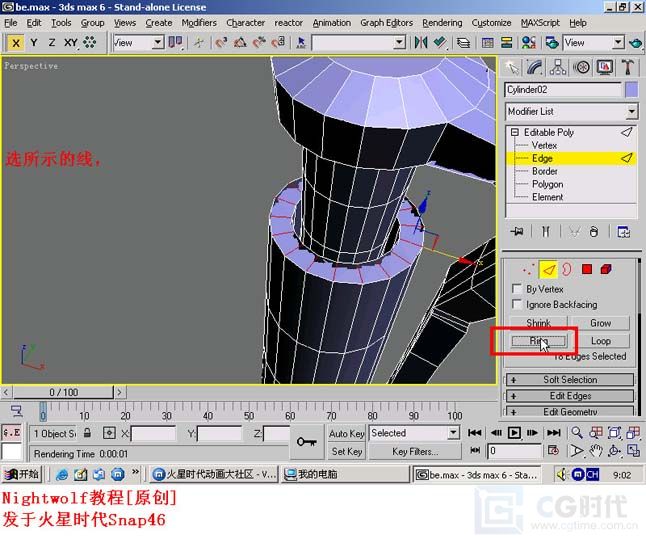This screenshot has height=539, width=646.
Task: Click the Play Animation button
Action: (514, 433)
